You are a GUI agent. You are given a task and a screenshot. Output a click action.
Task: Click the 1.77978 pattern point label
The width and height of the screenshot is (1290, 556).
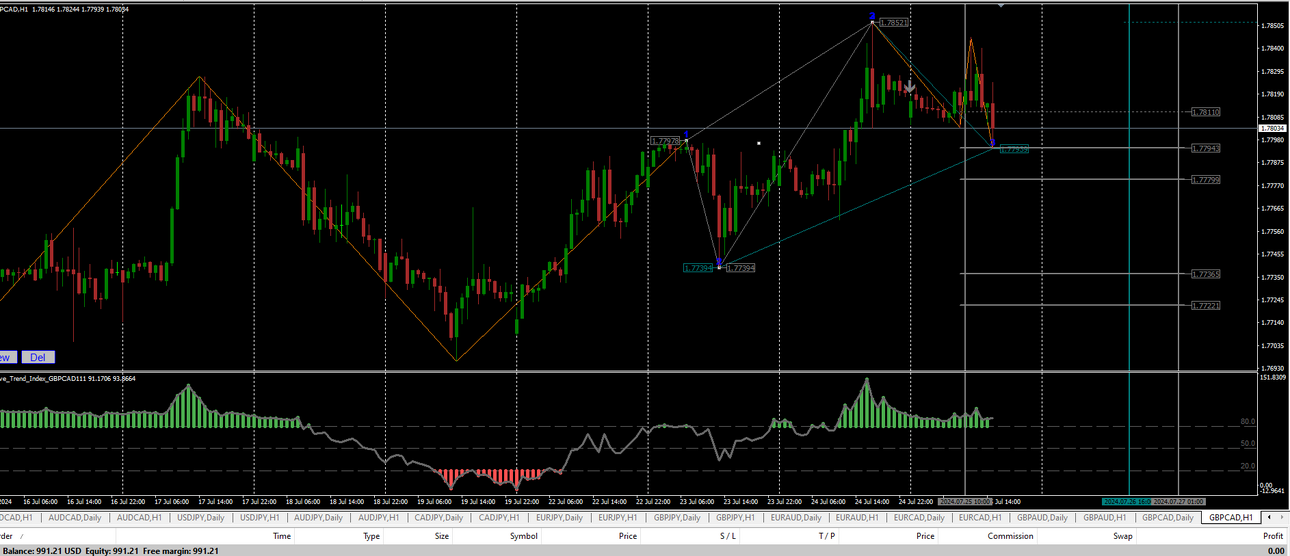tap(665, 142)
